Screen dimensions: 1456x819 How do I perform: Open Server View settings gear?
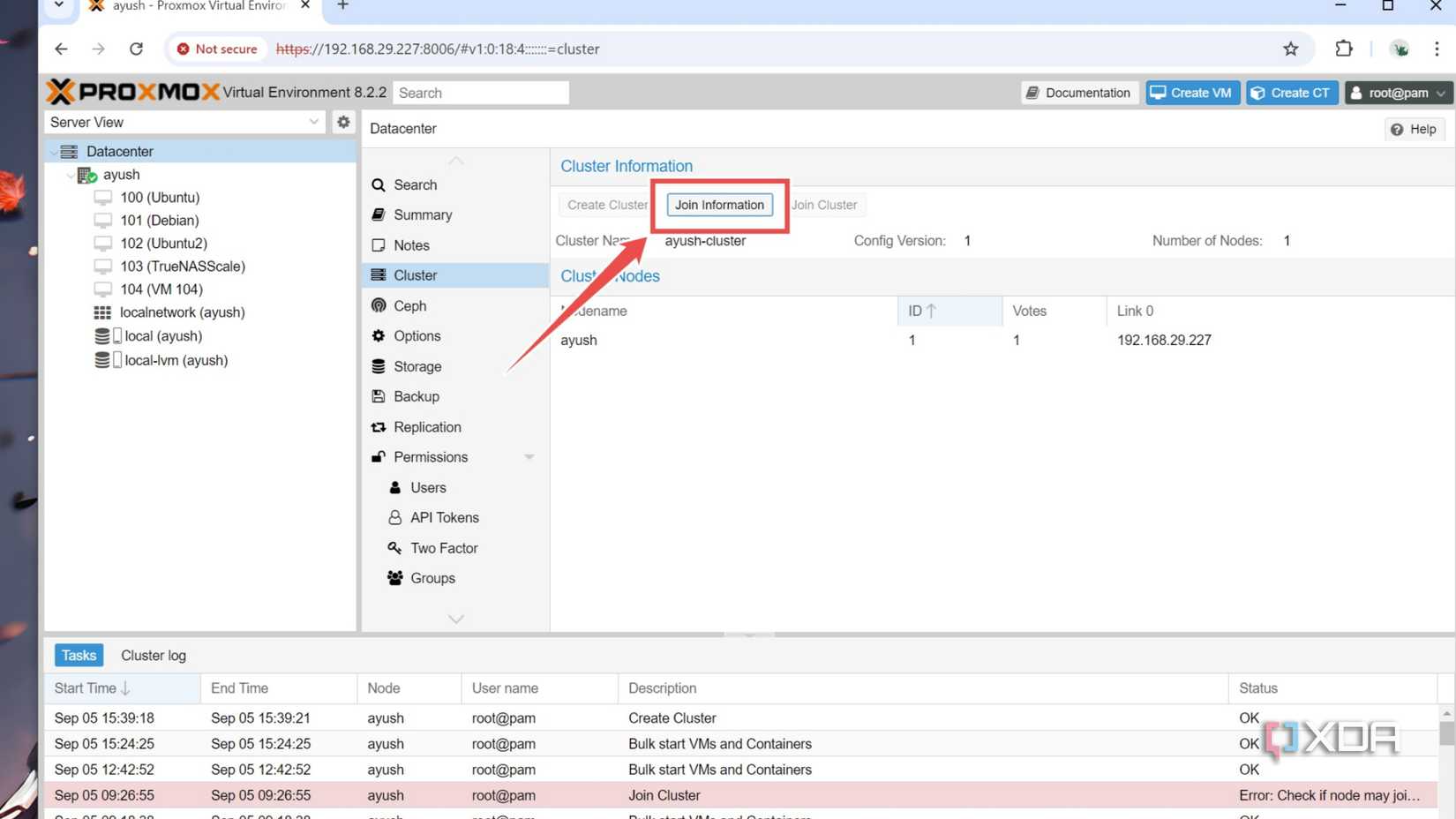[x=343, y=122]
